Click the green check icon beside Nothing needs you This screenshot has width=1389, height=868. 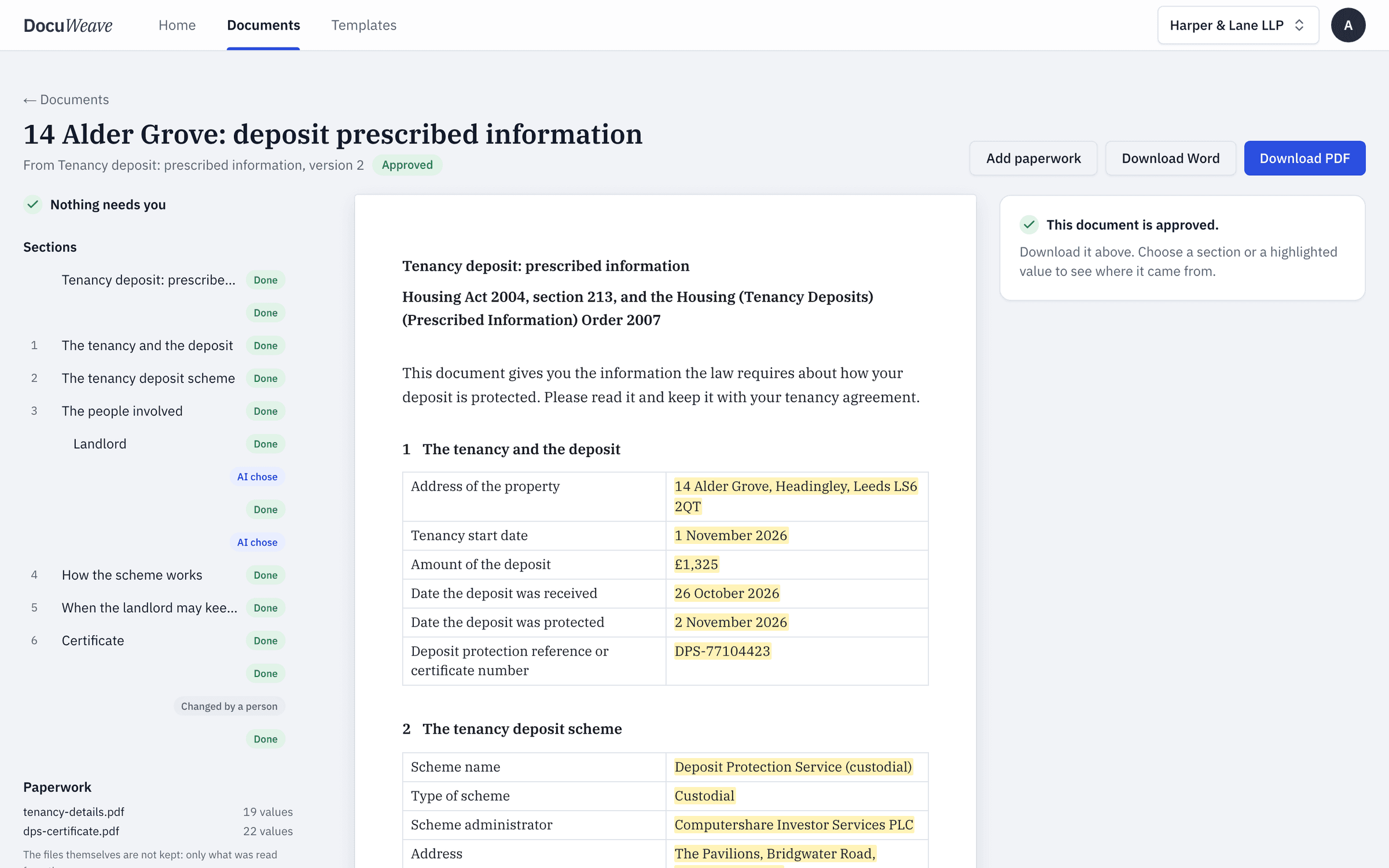(33, 204)
